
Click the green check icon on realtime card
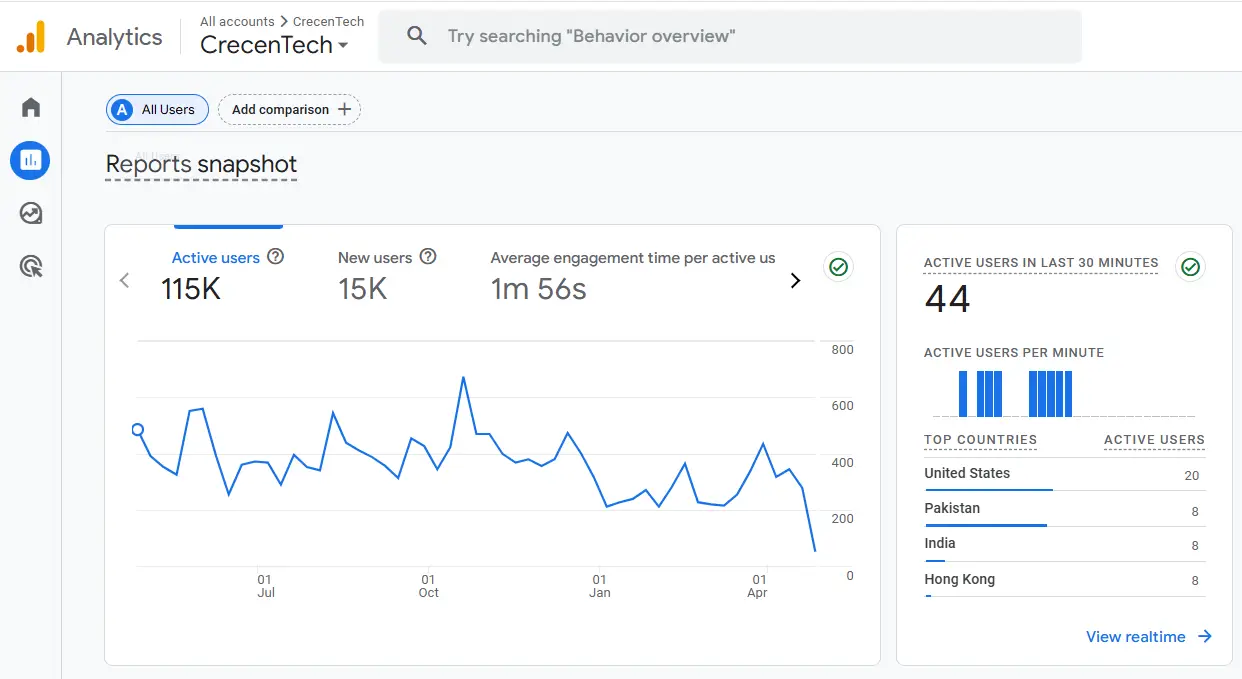pyautogui.click(x=1190, y=267)
